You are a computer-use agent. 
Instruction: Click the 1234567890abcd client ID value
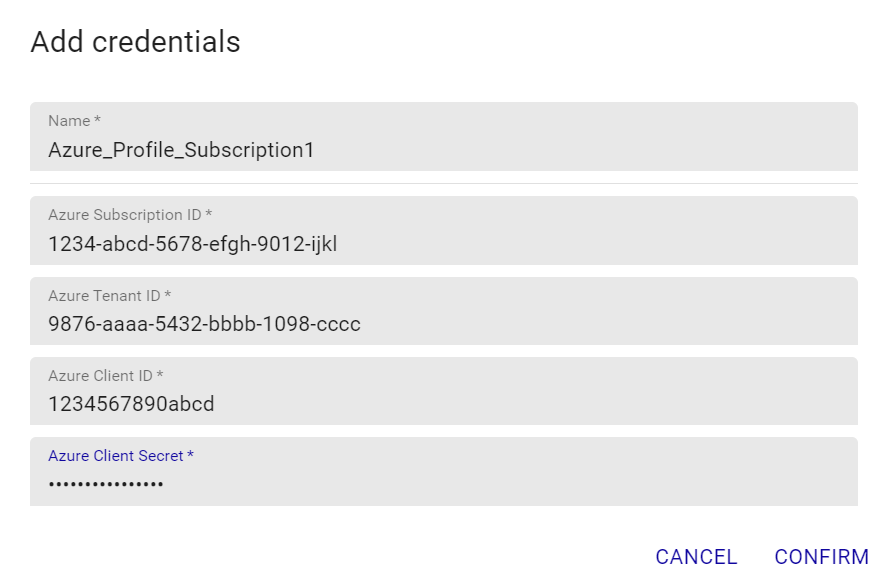pyautogui.click(x=131, y=404)
